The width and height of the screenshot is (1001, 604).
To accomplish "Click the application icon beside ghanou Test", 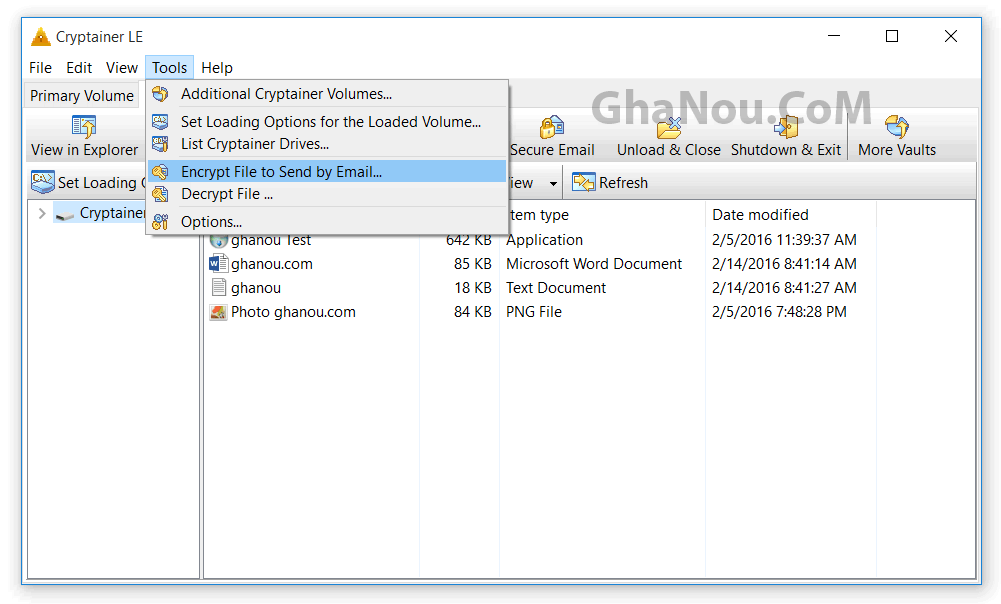I will coord(218,240).
